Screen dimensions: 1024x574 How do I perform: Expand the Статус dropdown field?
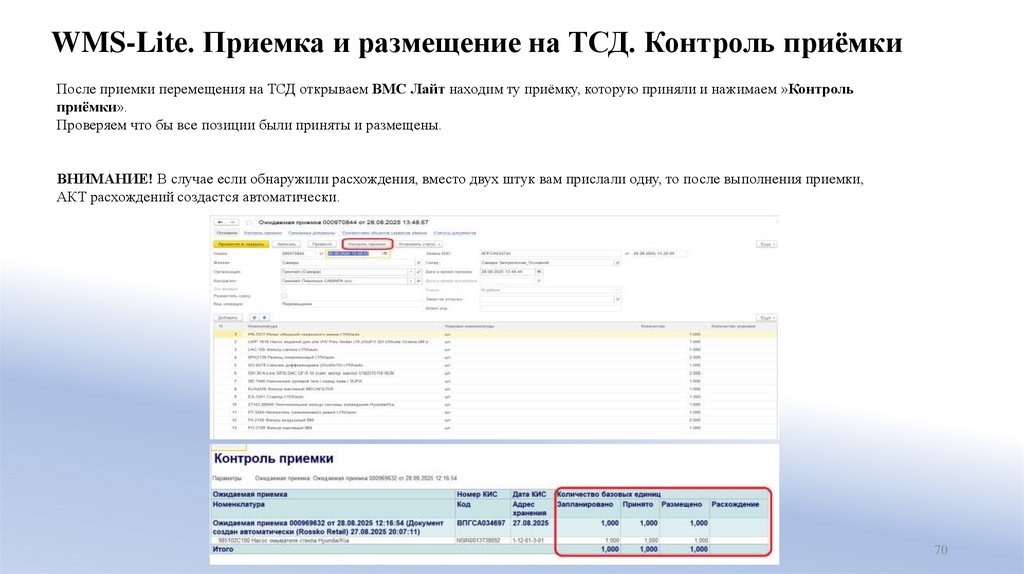tap(616, 290)
